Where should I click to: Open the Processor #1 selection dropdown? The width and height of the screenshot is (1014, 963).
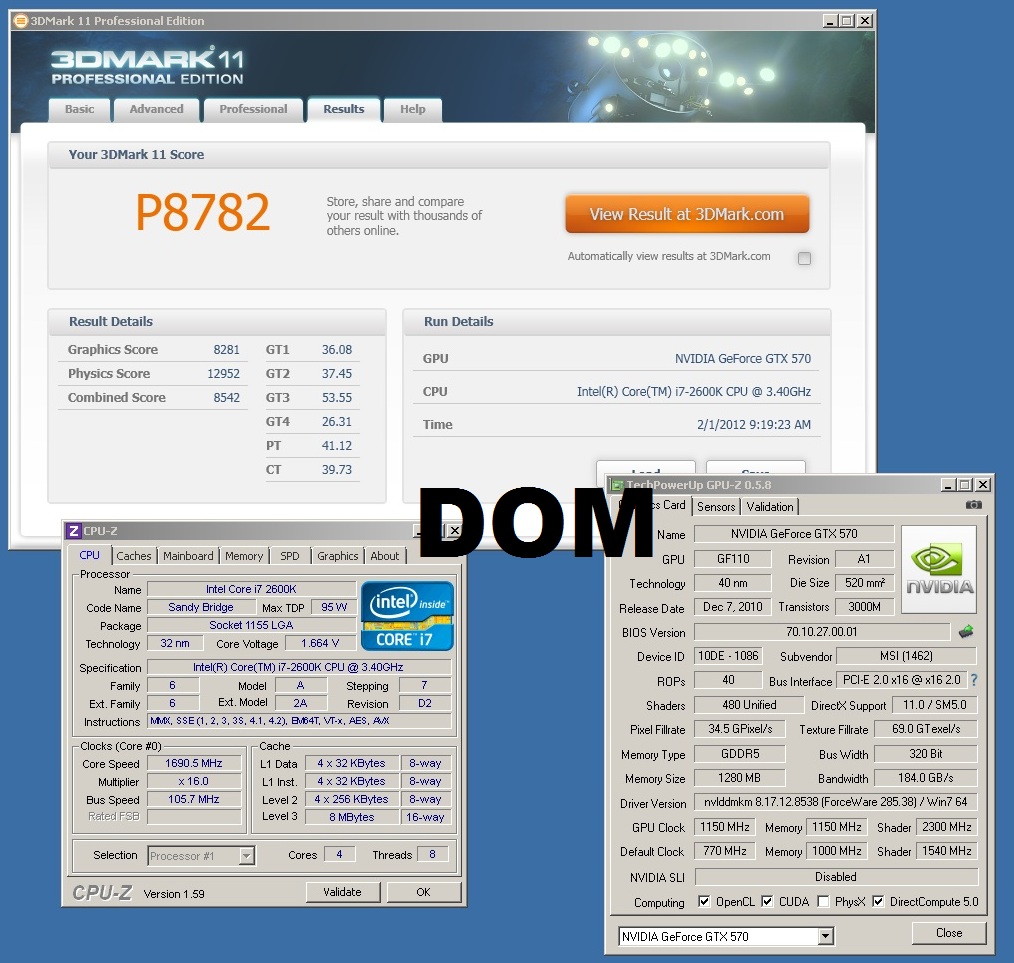coord(246,855)
